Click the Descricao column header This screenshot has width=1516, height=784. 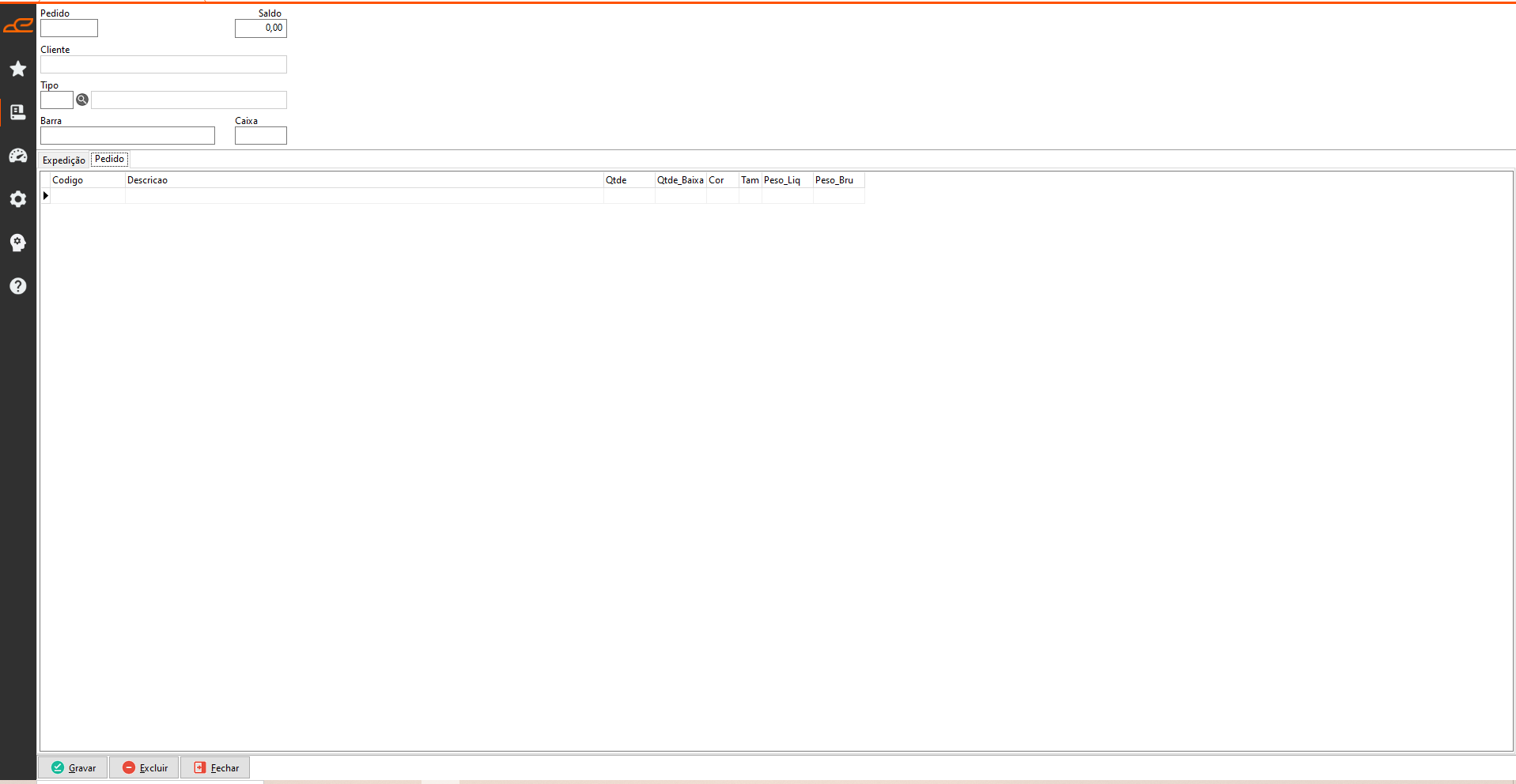[x=364, y=180]
